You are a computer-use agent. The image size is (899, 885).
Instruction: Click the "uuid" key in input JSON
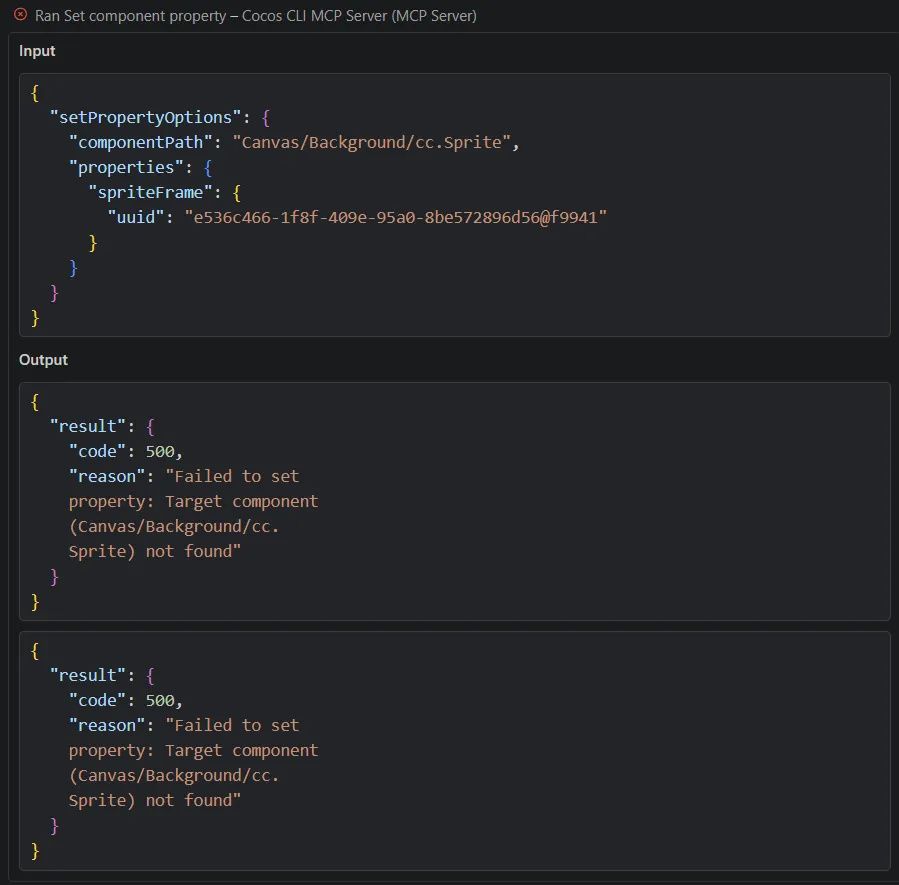(136, 217)
